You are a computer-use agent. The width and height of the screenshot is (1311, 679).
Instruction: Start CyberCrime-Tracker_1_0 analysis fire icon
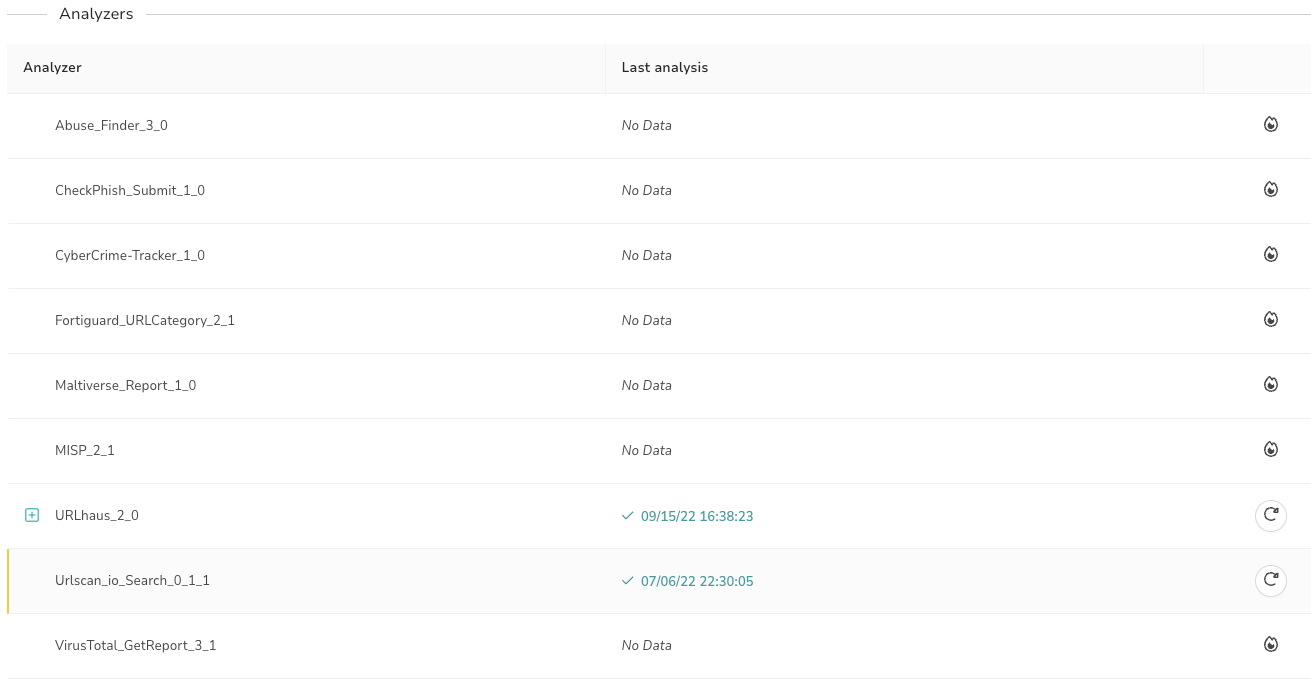pos(1270,254)
